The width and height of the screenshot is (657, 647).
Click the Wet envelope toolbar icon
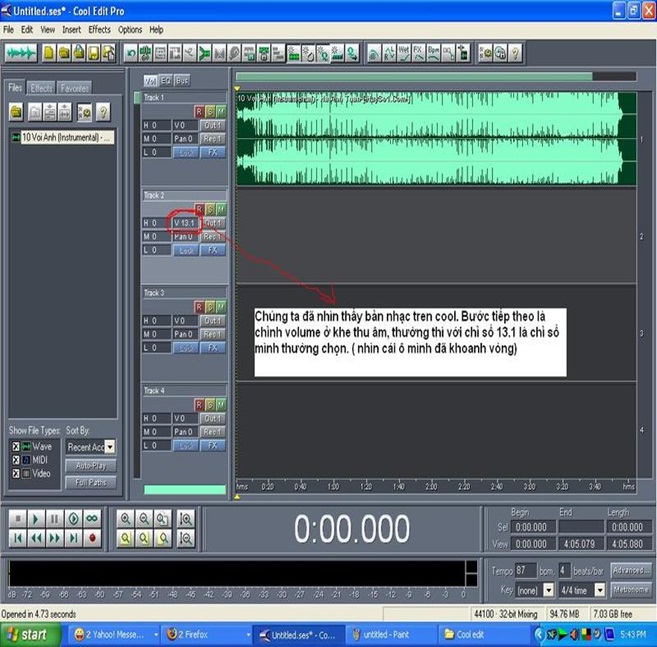click(404, 54)
